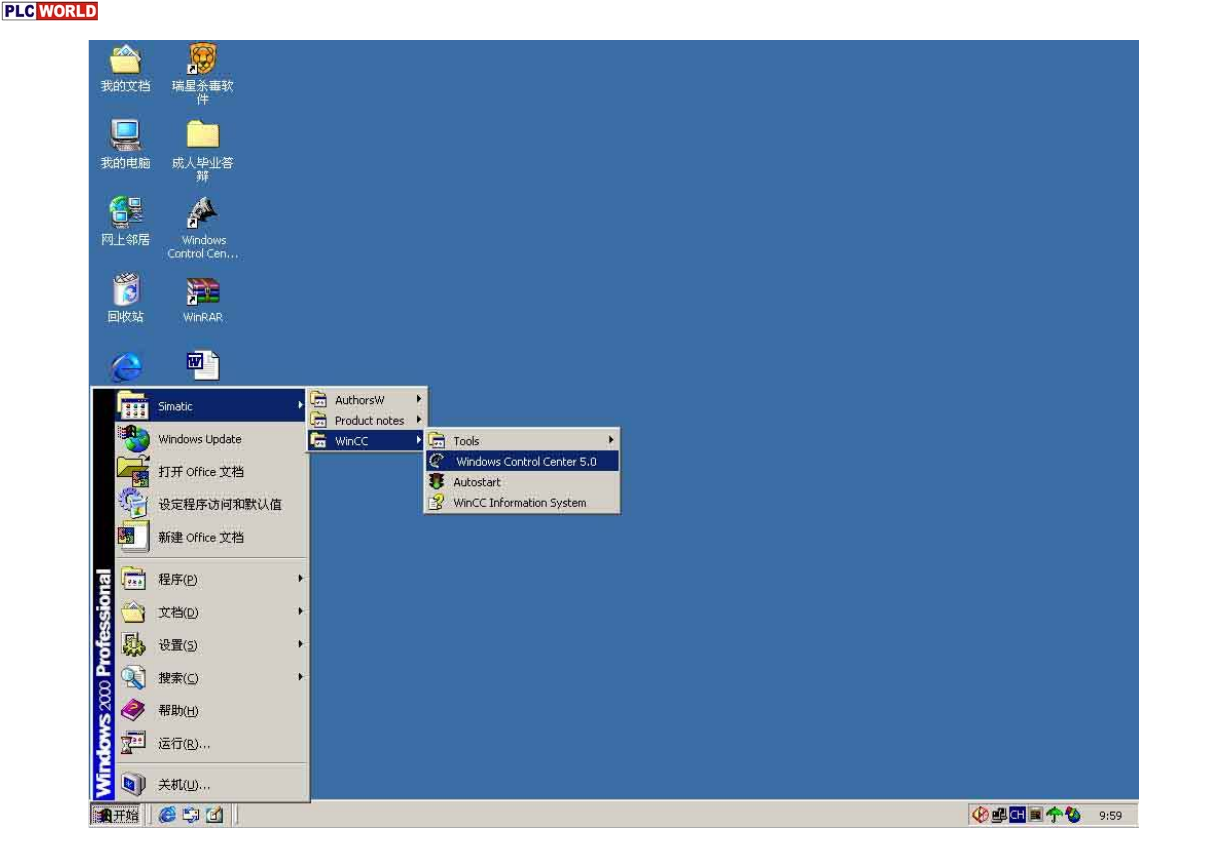Launch Windows Control Center 5.0 from WinCC menu

pos(522,461)
